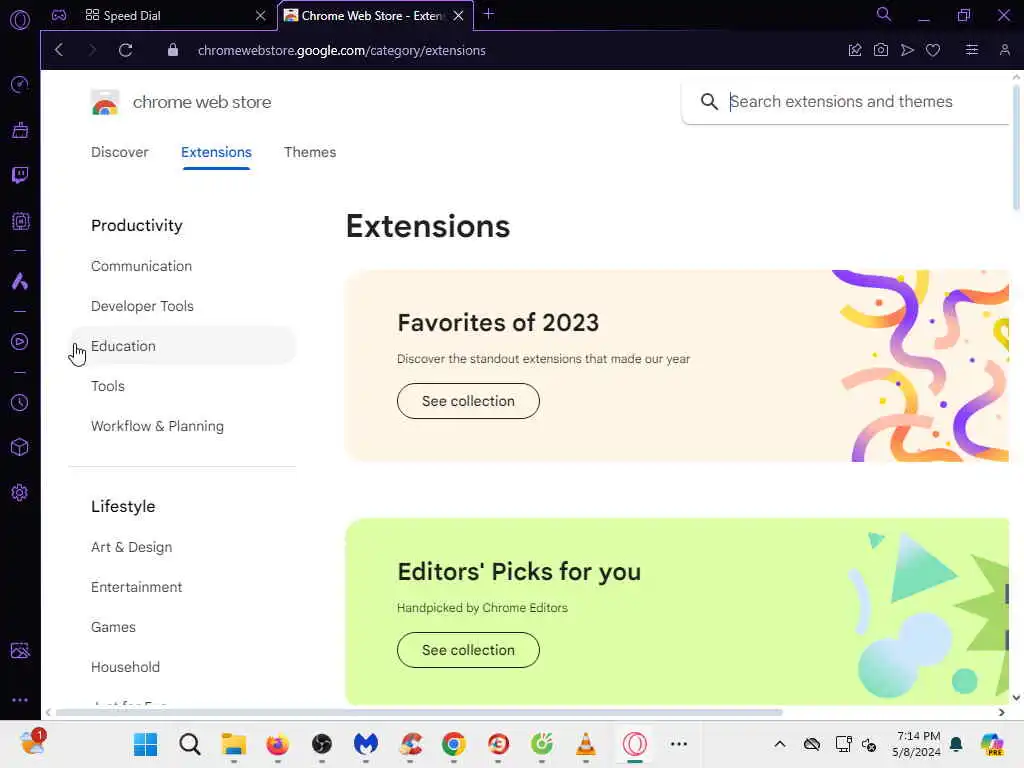
Task: Close the Speed Dial tab
Action: pos(260,16)
